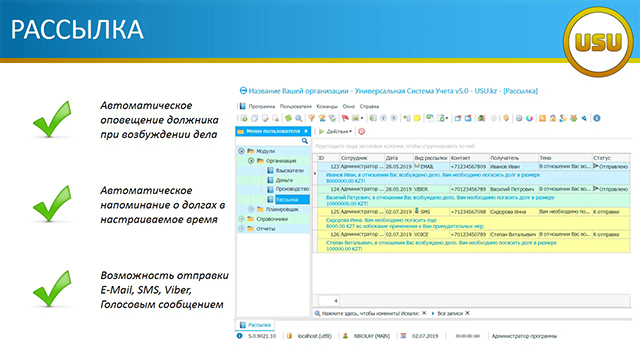Viewport: 640px width, 360px height.
Task: Collapse the Модули tree node
Action: point(241,151)
